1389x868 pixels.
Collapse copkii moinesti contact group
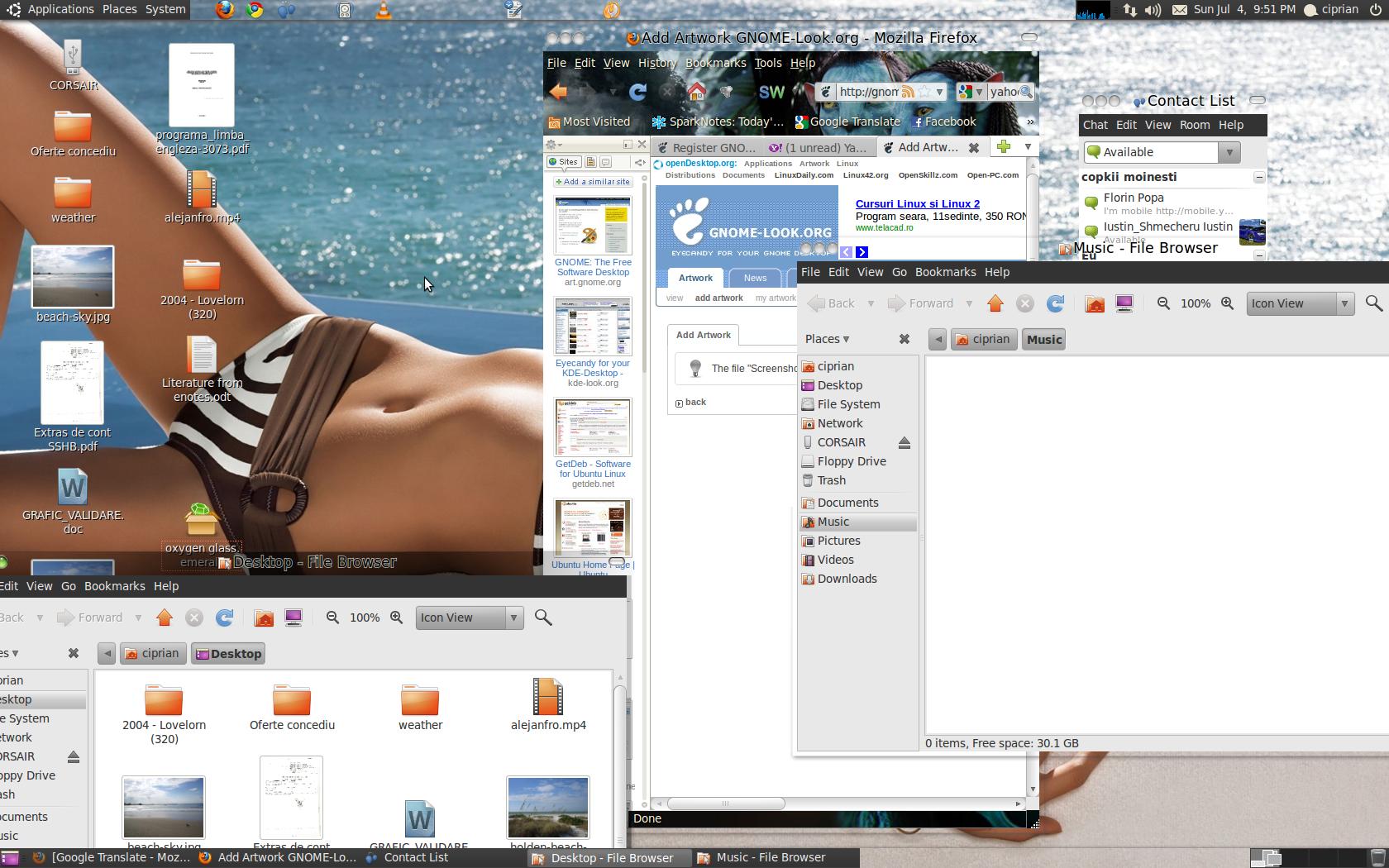click(x=1259, y=177)
